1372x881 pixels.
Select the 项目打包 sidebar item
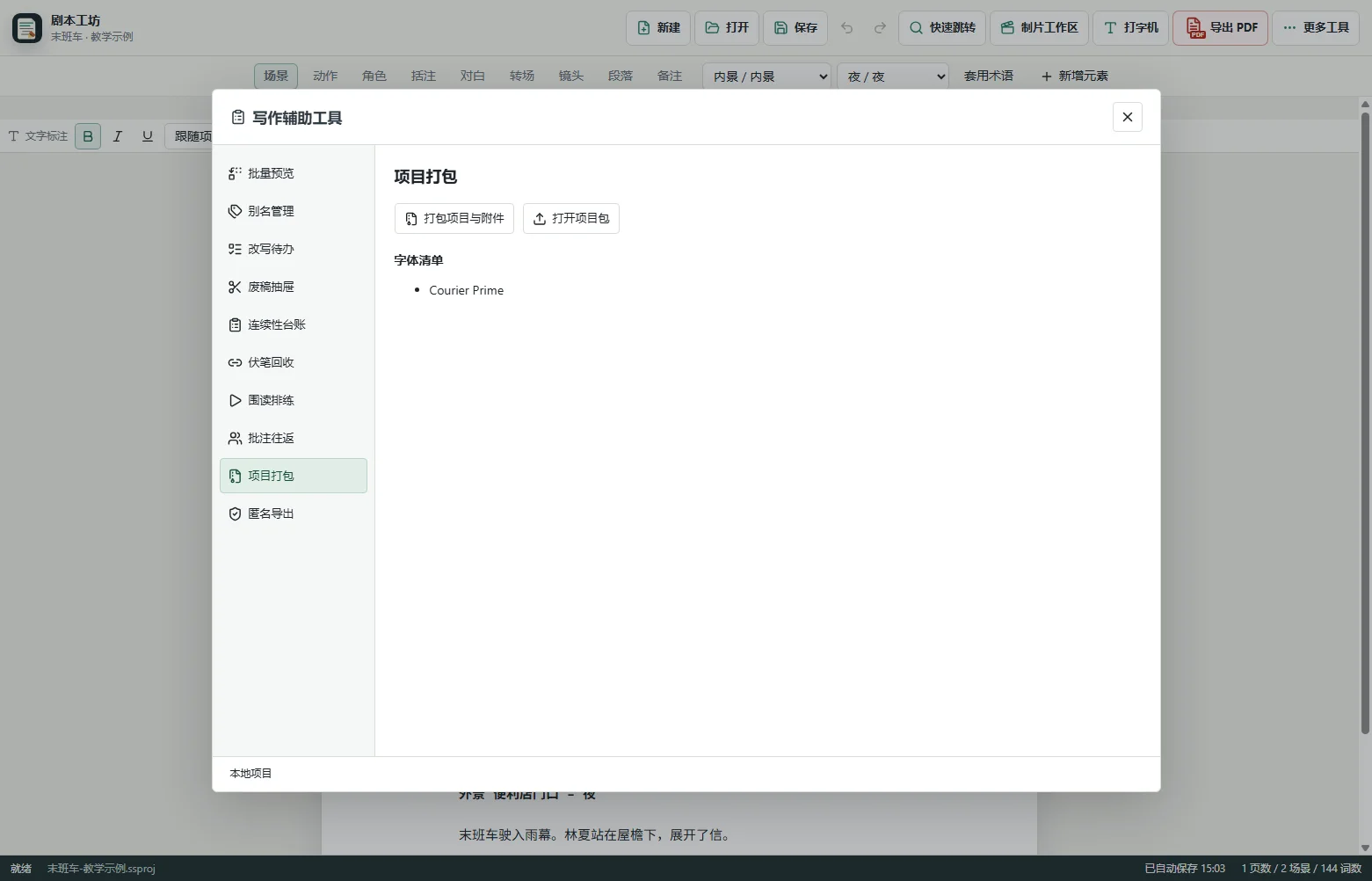tap(294, 476)
